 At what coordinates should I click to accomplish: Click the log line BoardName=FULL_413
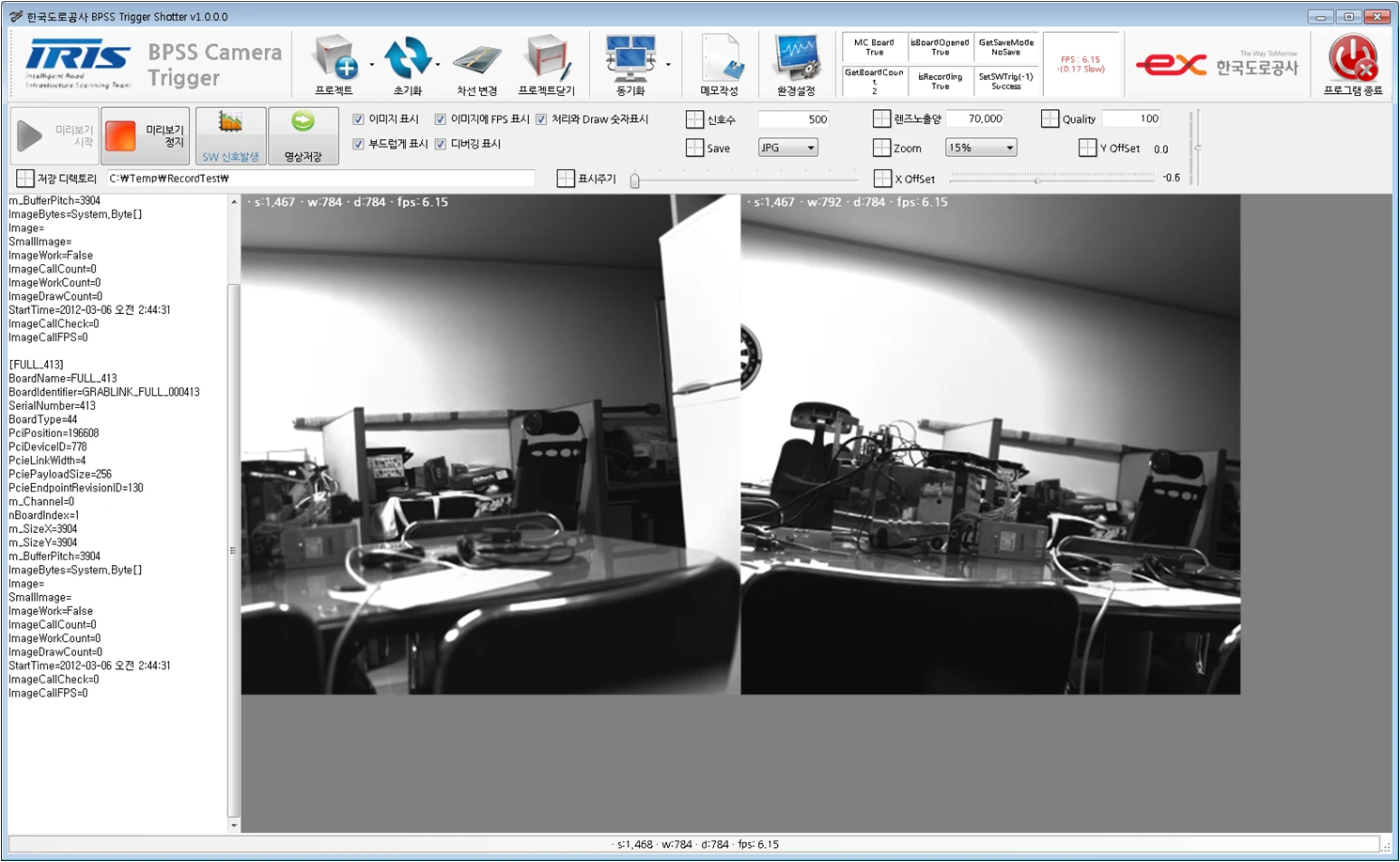(x=63, y=379)
